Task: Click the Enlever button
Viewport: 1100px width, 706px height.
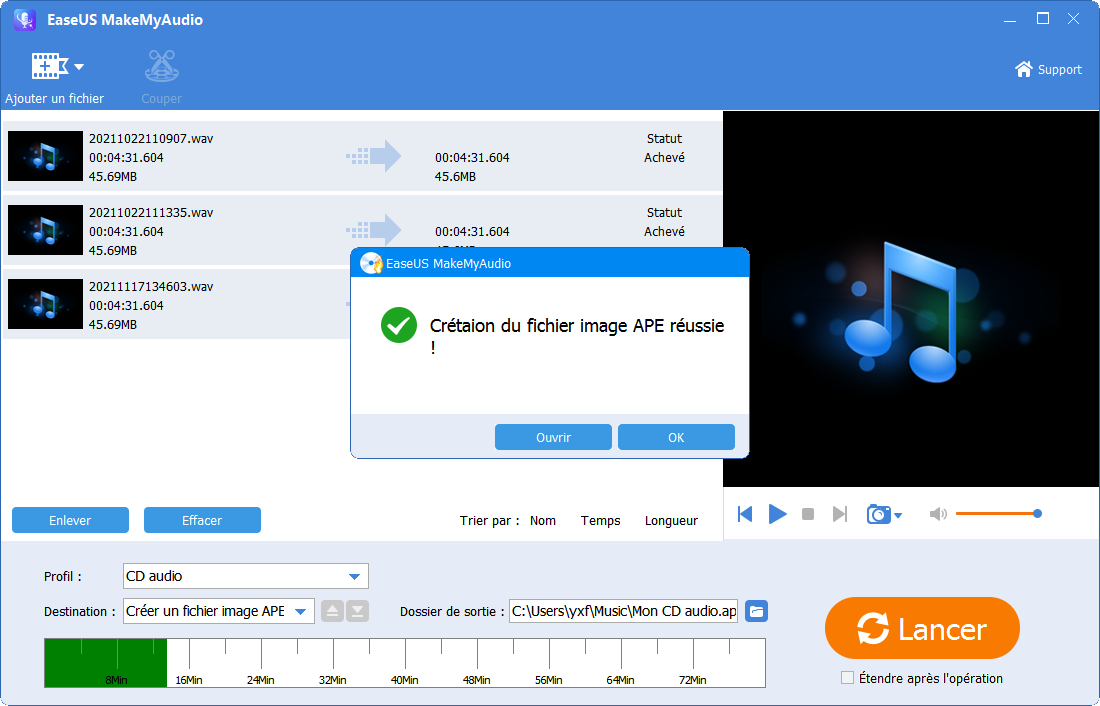Action: click(70, 520)
